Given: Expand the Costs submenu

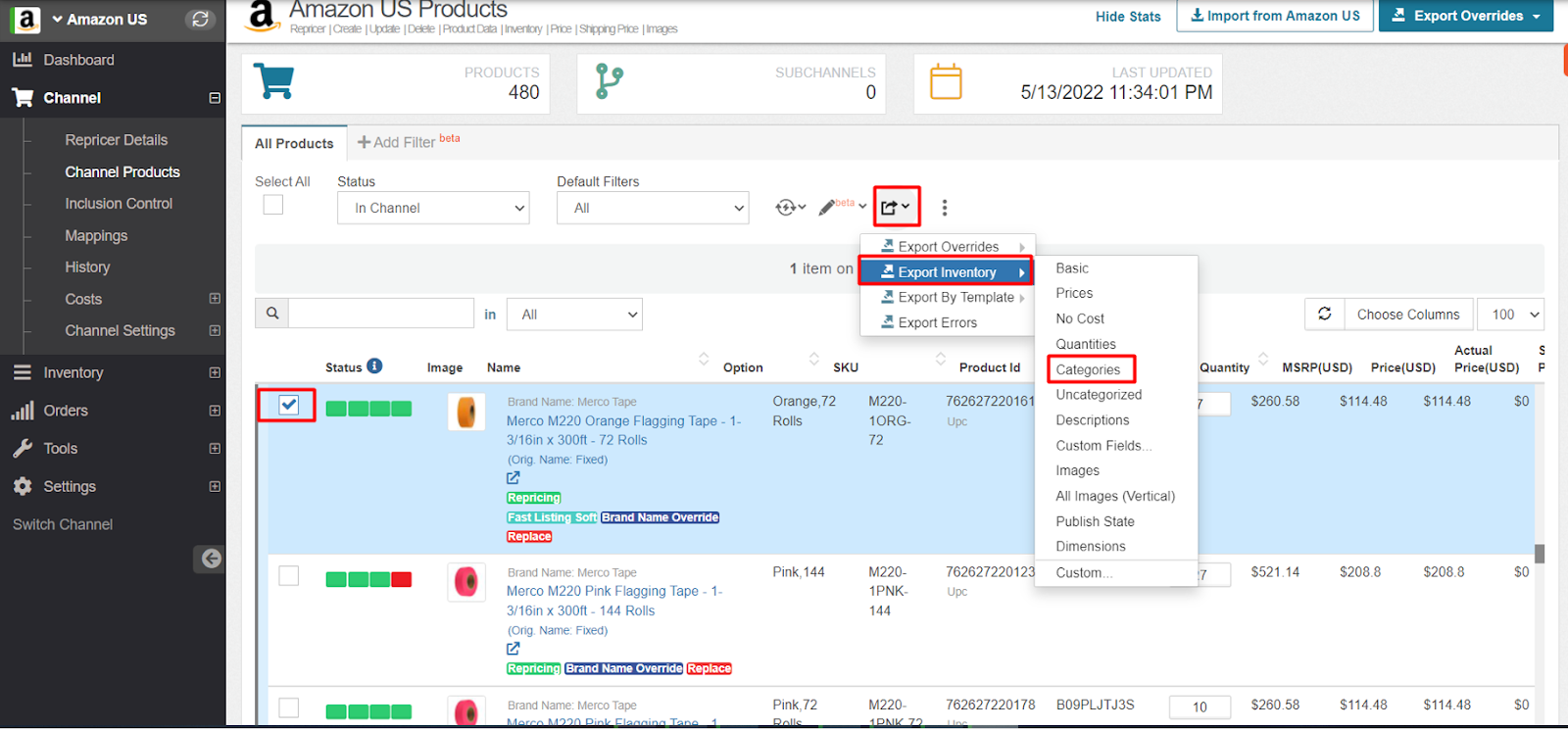Looking at the screenshot, I should [x=215, y=299].
